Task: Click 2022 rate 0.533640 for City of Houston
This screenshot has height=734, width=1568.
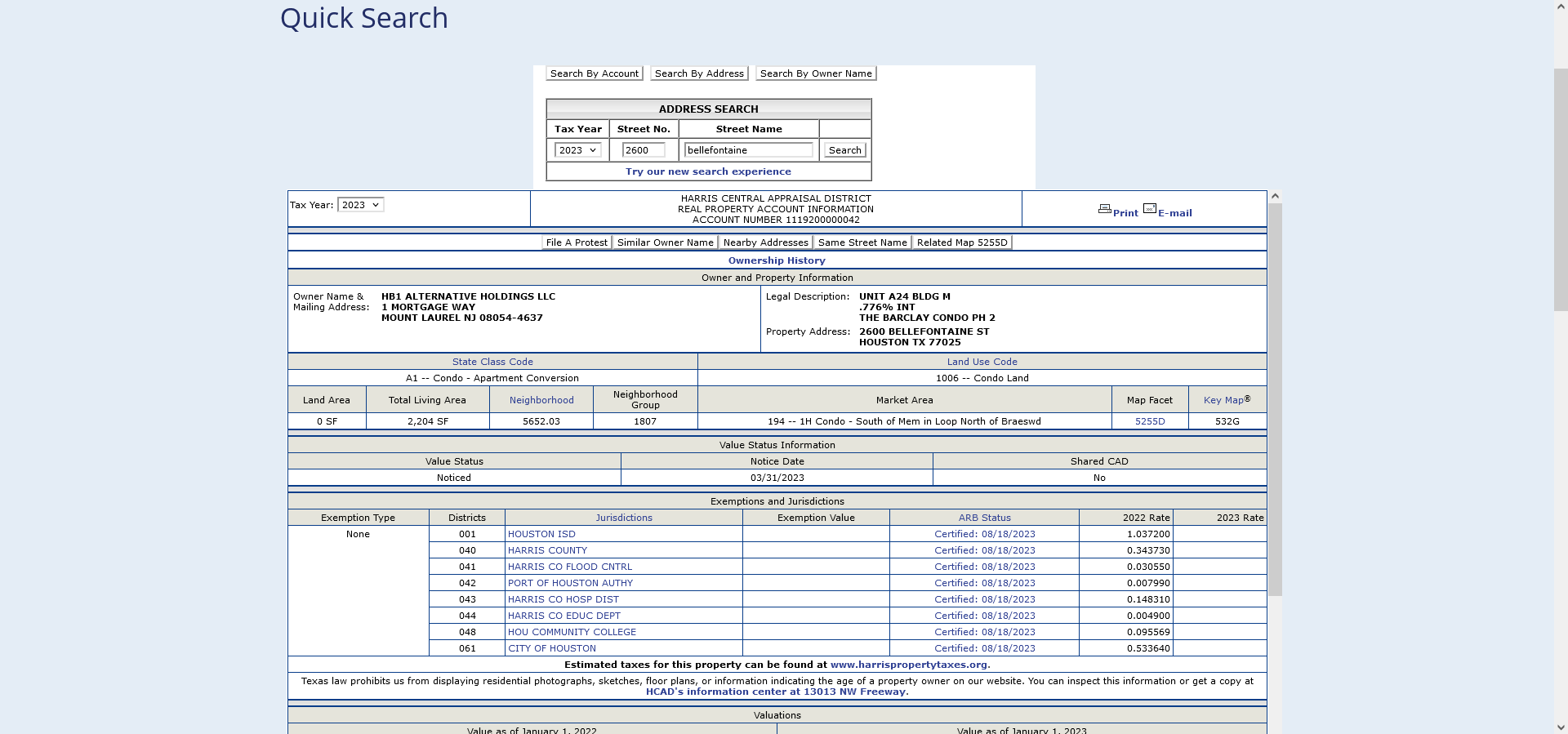Action: (x=1148, y=648)
